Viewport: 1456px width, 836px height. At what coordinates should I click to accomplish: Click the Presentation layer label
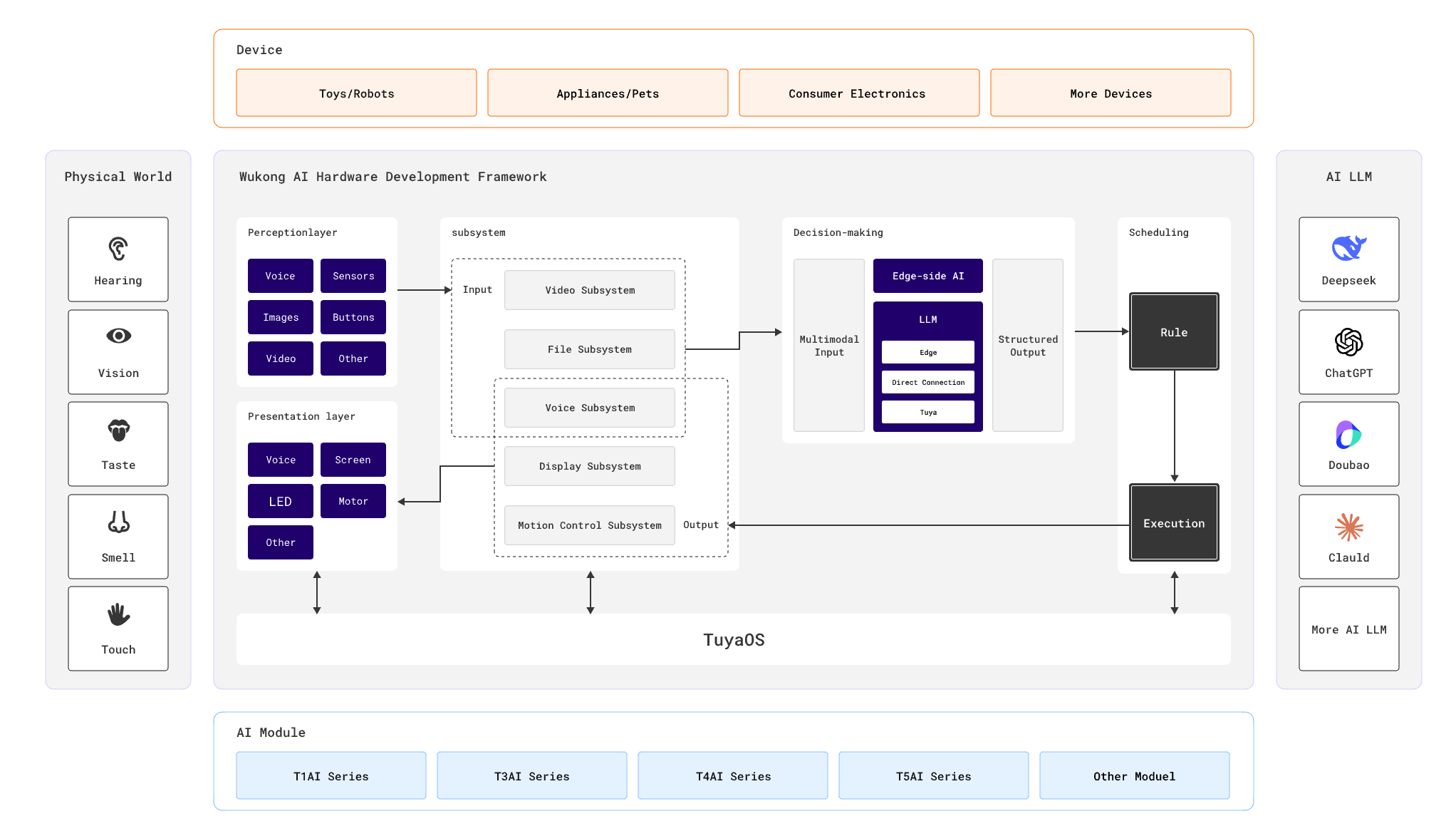301,416
